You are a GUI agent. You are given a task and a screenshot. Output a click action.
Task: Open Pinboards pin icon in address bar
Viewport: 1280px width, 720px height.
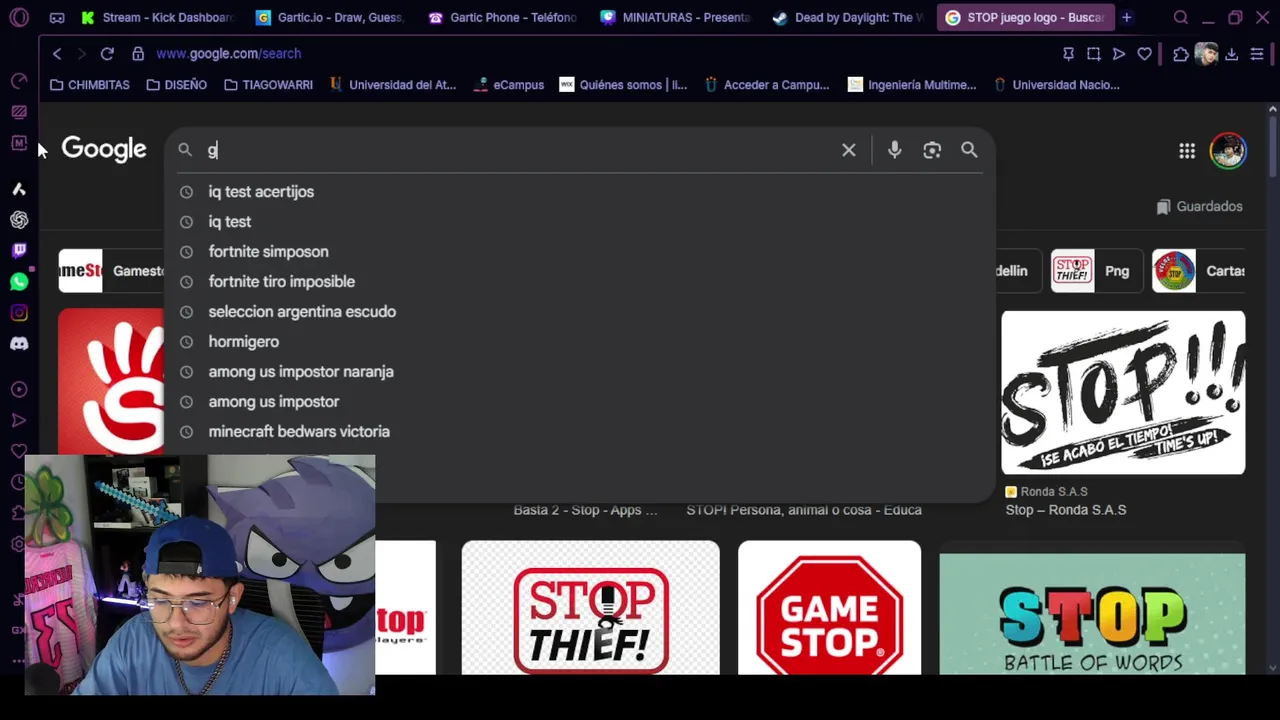tap(1068, 54)
